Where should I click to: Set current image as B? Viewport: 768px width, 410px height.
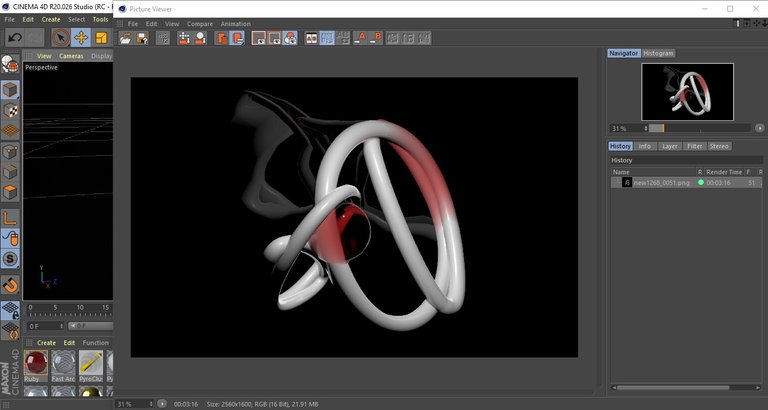[376, 38]
